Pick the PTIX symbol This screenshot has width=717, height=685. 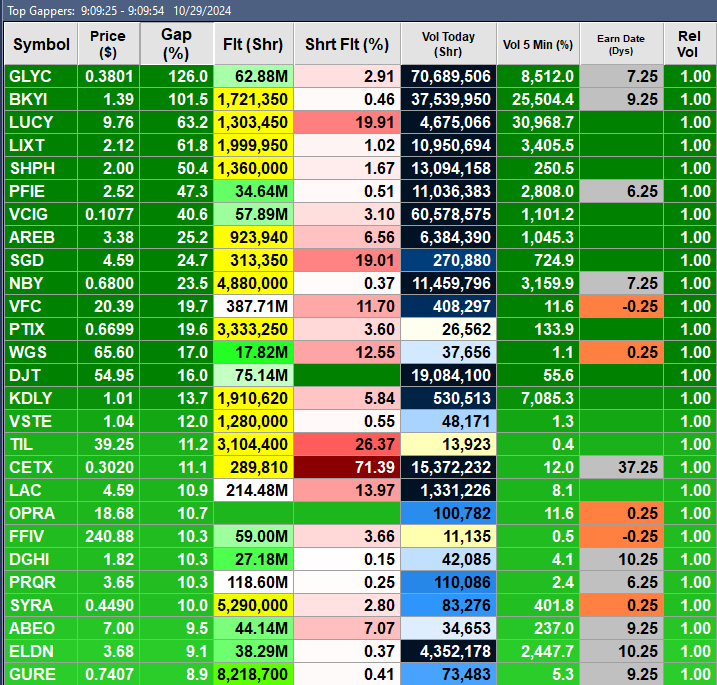click(41, 329)
